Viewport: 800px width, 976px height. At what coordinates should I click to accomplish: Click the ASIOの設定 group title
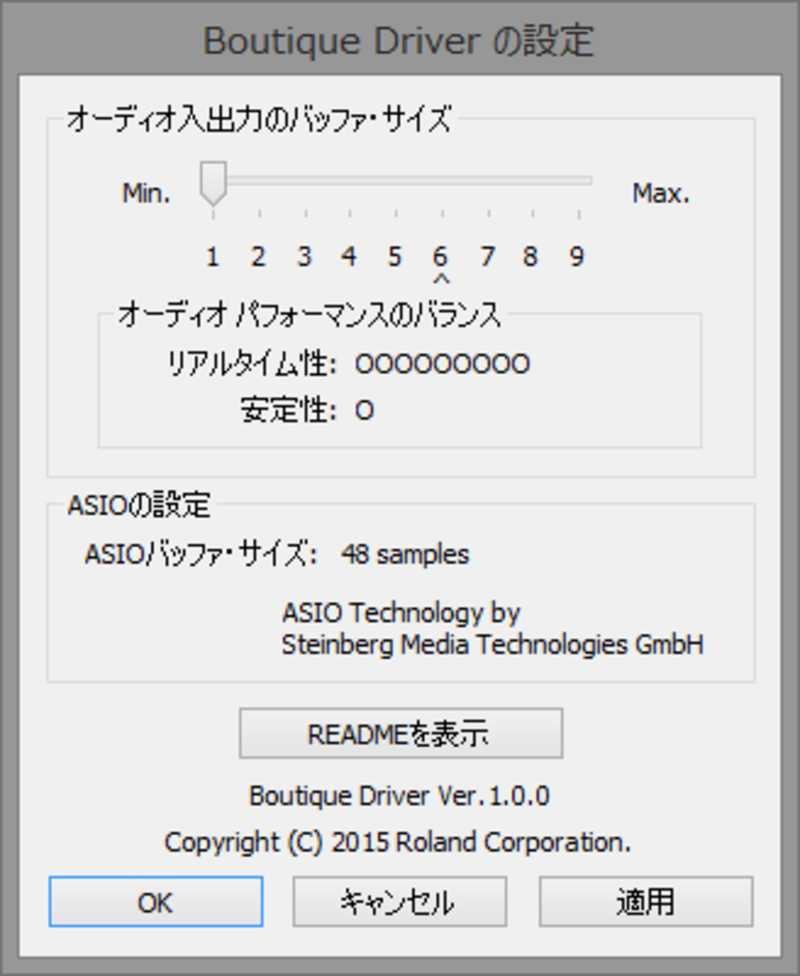(x=139, y=505)
